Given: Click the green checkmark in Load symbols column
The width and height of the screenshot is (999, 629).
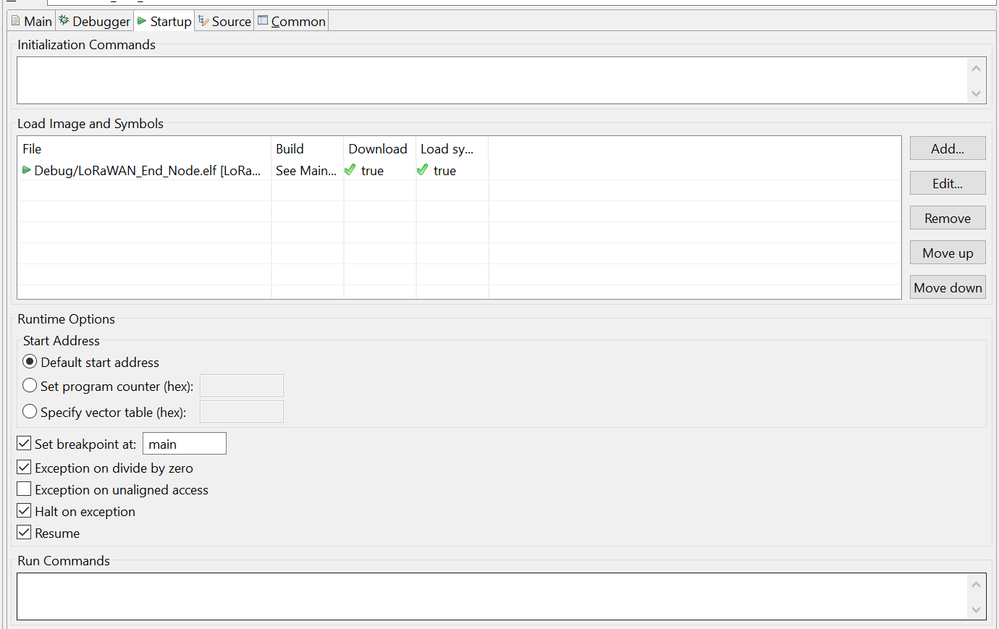Looking at the screenshot, I should (x=422, y=170).
